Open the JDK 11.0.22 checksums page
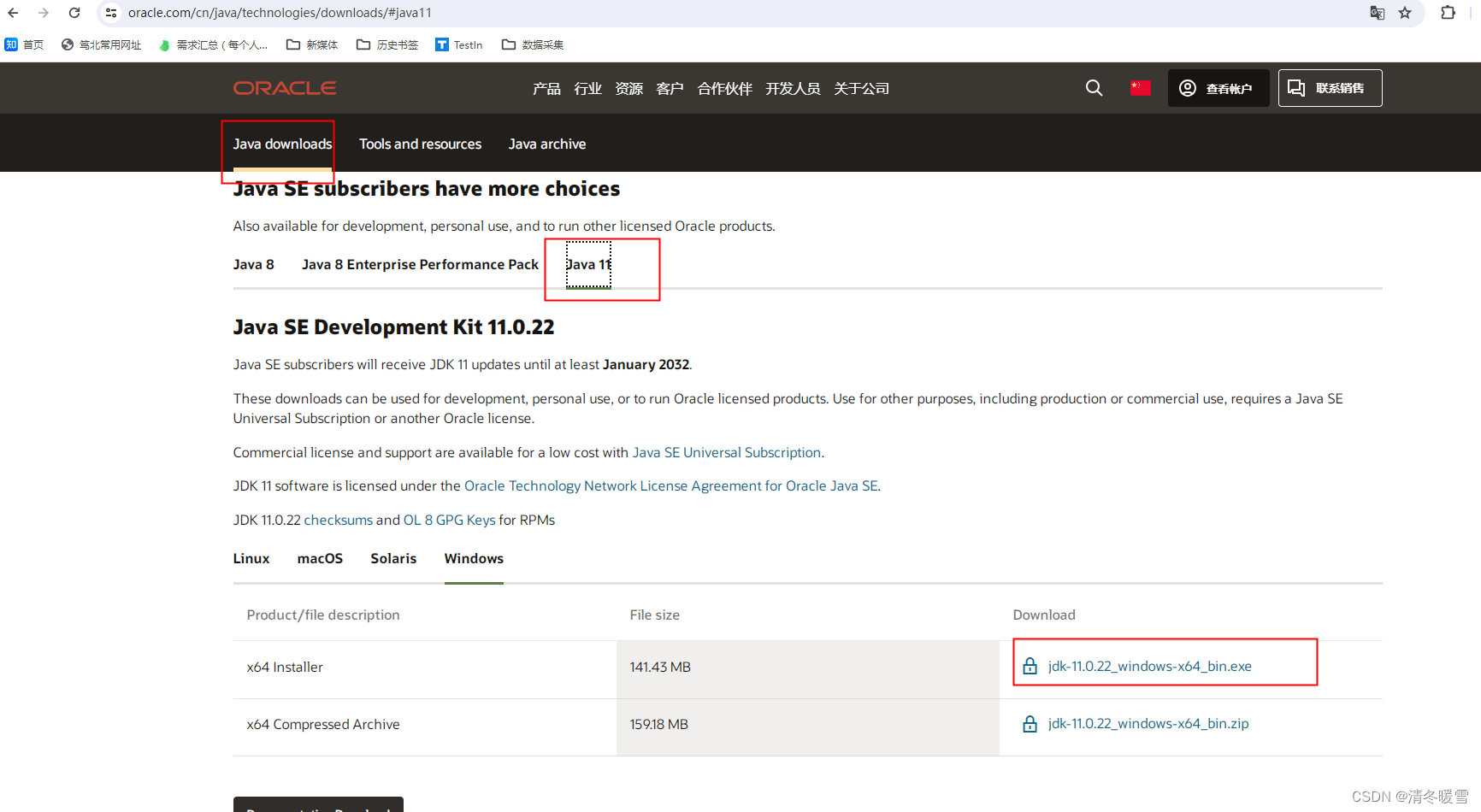The height and width of the screenshot is (812, 1481). tap(338, 520)
